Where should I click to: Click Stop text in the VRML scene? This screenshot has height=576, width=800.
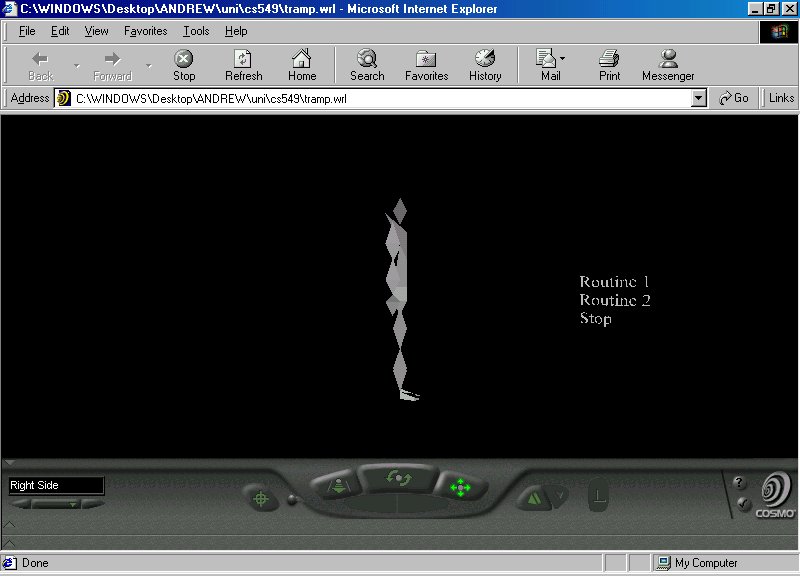595,318
